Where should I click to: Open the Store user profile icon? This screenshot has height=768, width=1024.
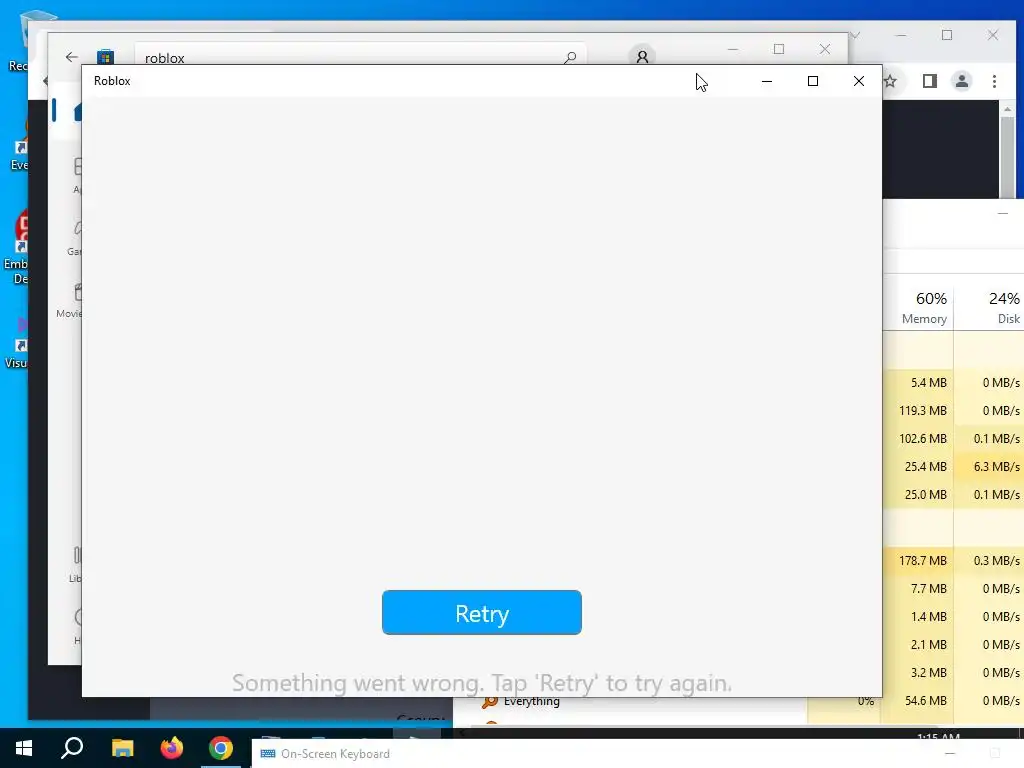pos(642,57)
